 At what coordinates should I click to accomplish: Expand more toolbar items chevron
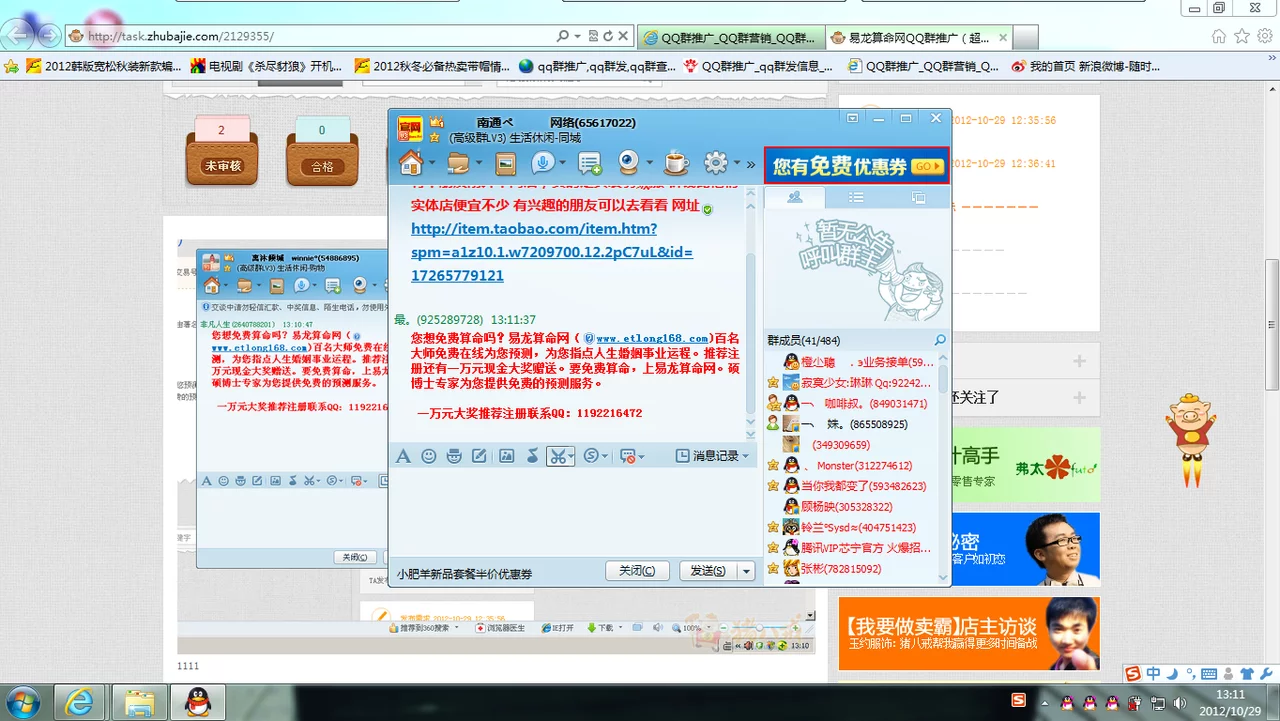pyautogui.click(x=751, y=163)
